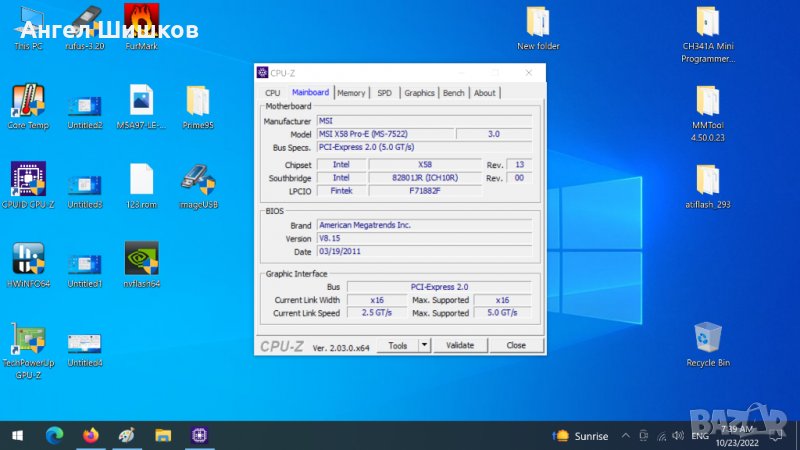The height and width of the screenshot is (450, 800).
Task: Select the nvflash64 desktop icon
Action: [x=141, y=259]
